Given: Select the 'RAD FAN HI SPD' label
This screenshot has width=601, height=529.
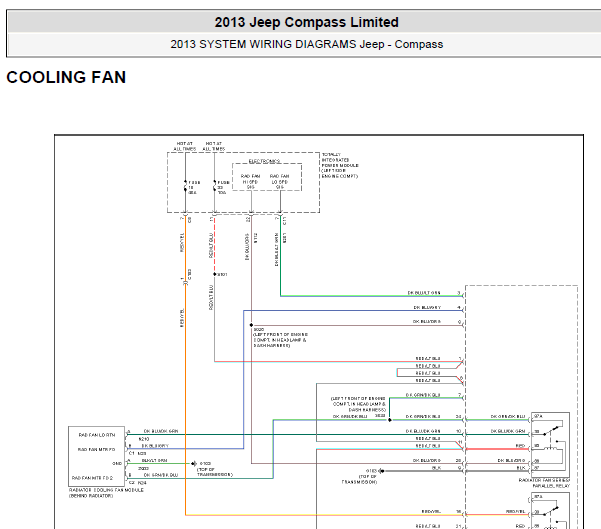Looking at the screenshot, I should (250, 181).
